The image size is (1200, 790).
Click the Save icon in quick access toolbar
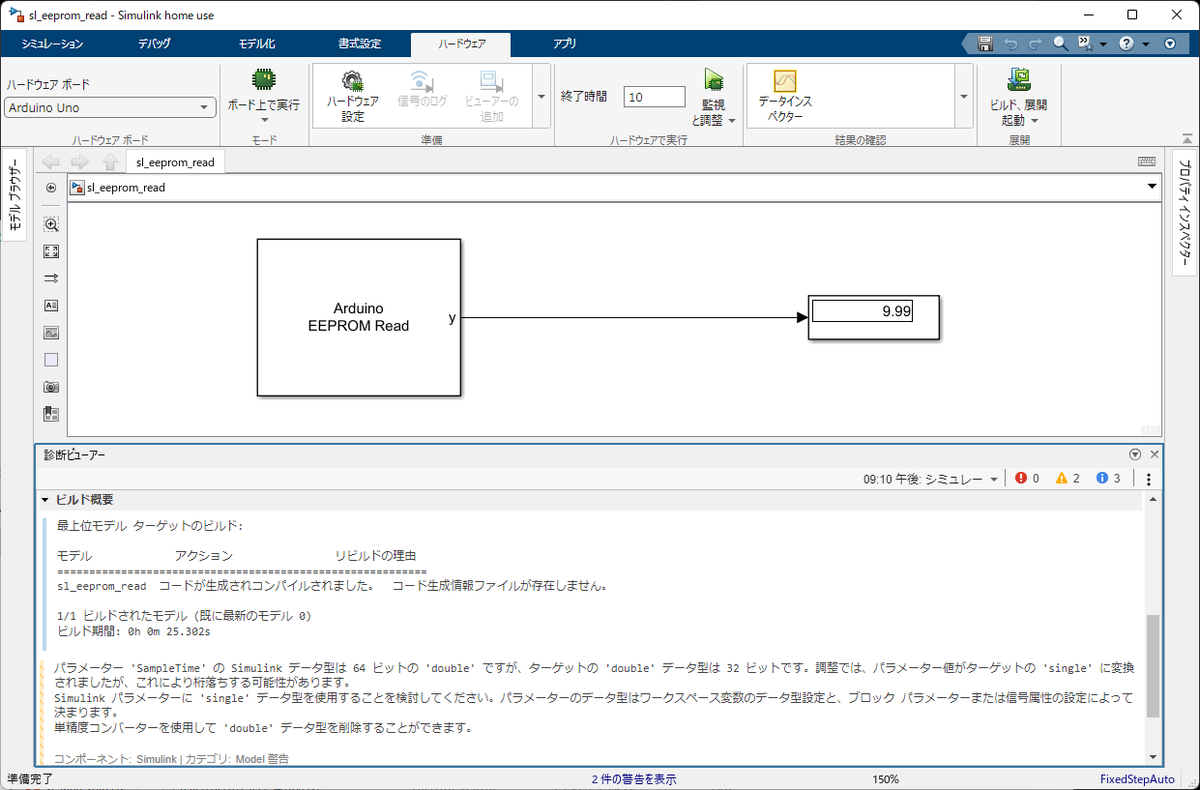coord(985,44)
